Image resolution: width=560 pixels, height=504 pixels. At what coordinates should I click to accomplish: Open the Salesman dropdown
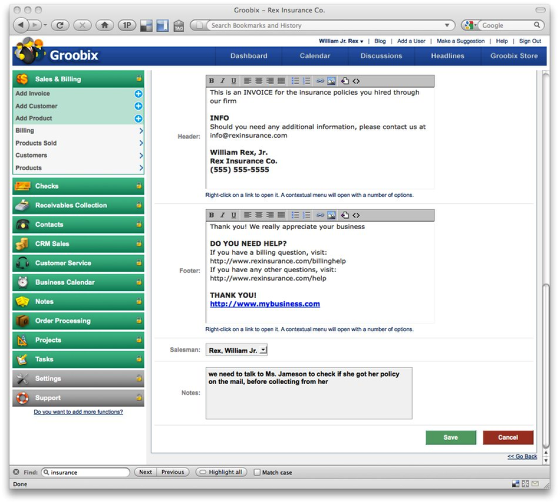click(x=236, y=350)
